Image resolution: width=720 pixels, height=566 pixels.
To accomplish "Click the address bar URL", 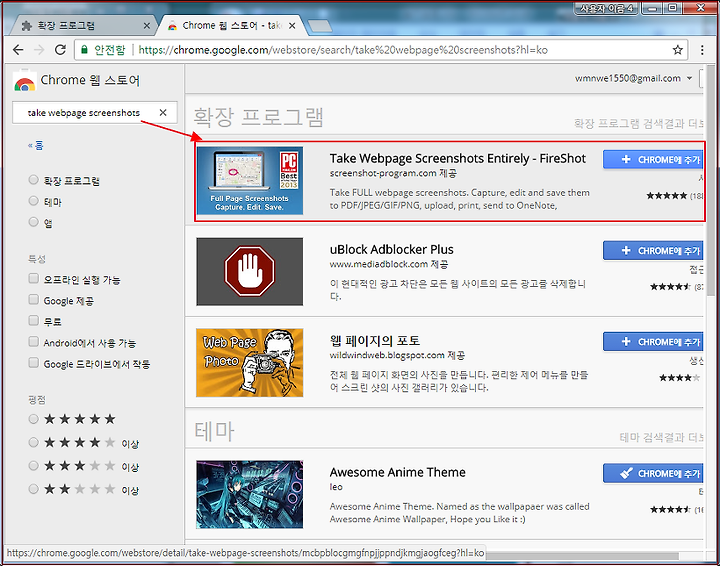I will [x=343, y=50].
